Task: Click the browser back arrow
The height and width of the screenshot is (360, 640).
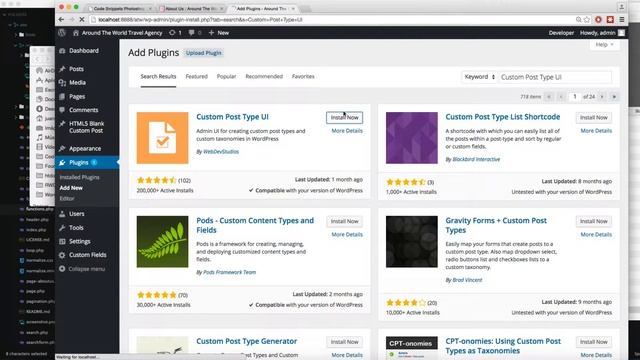Action: 61,20
